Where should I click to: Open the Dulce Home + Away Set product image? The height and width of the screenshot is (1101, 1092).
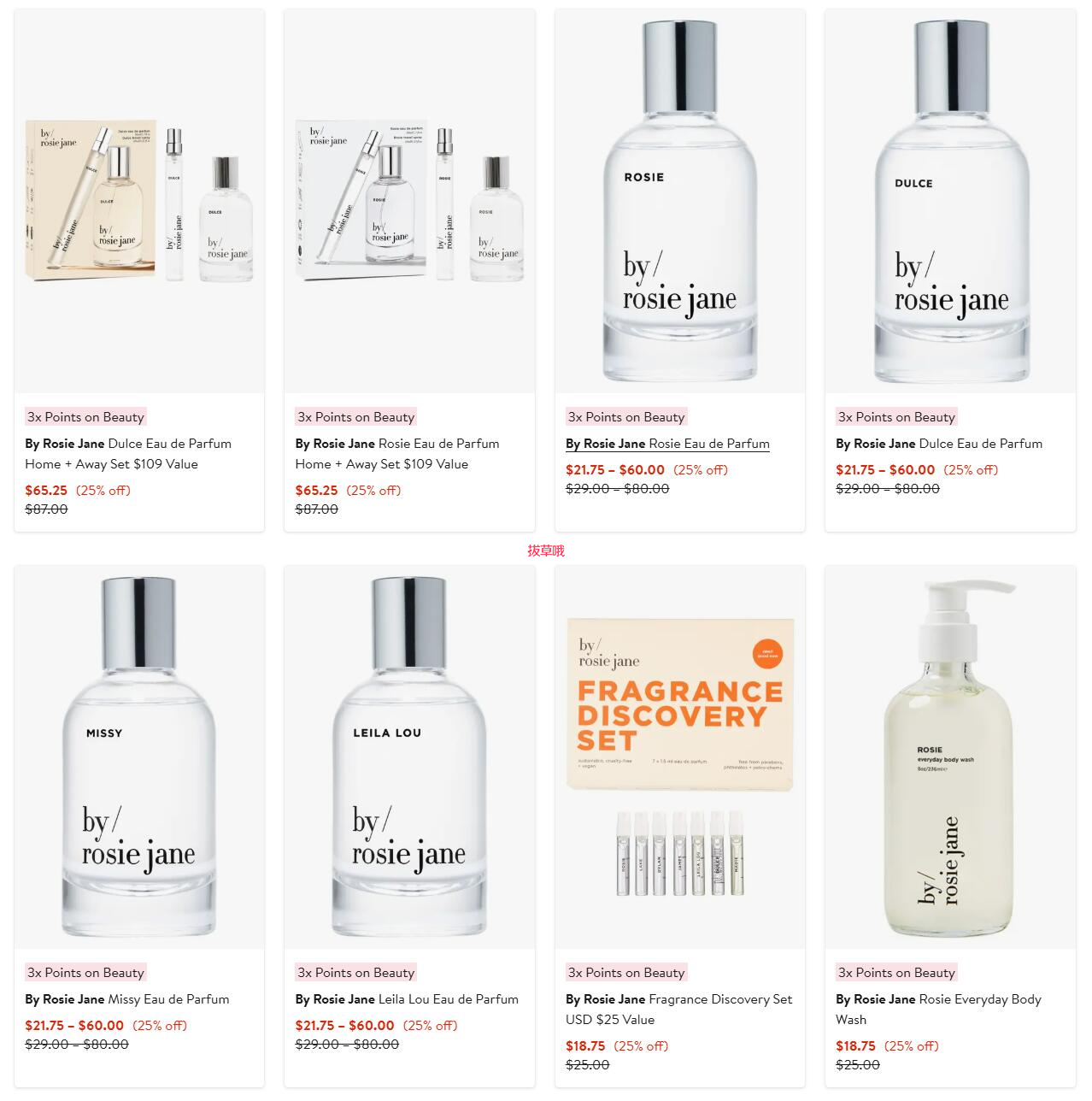coord(139,201)
